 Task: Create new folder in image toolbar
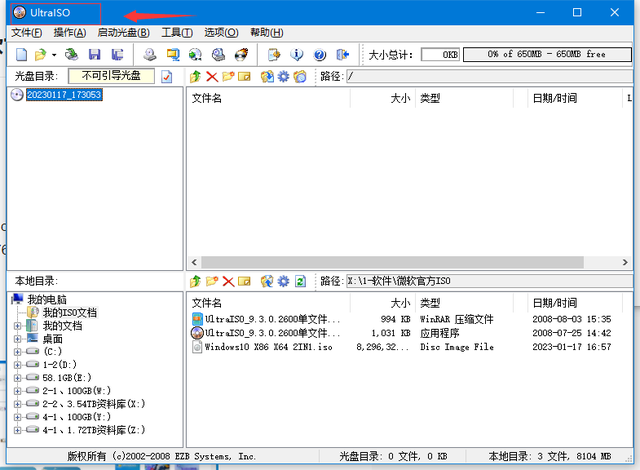(x=228, y=76)
